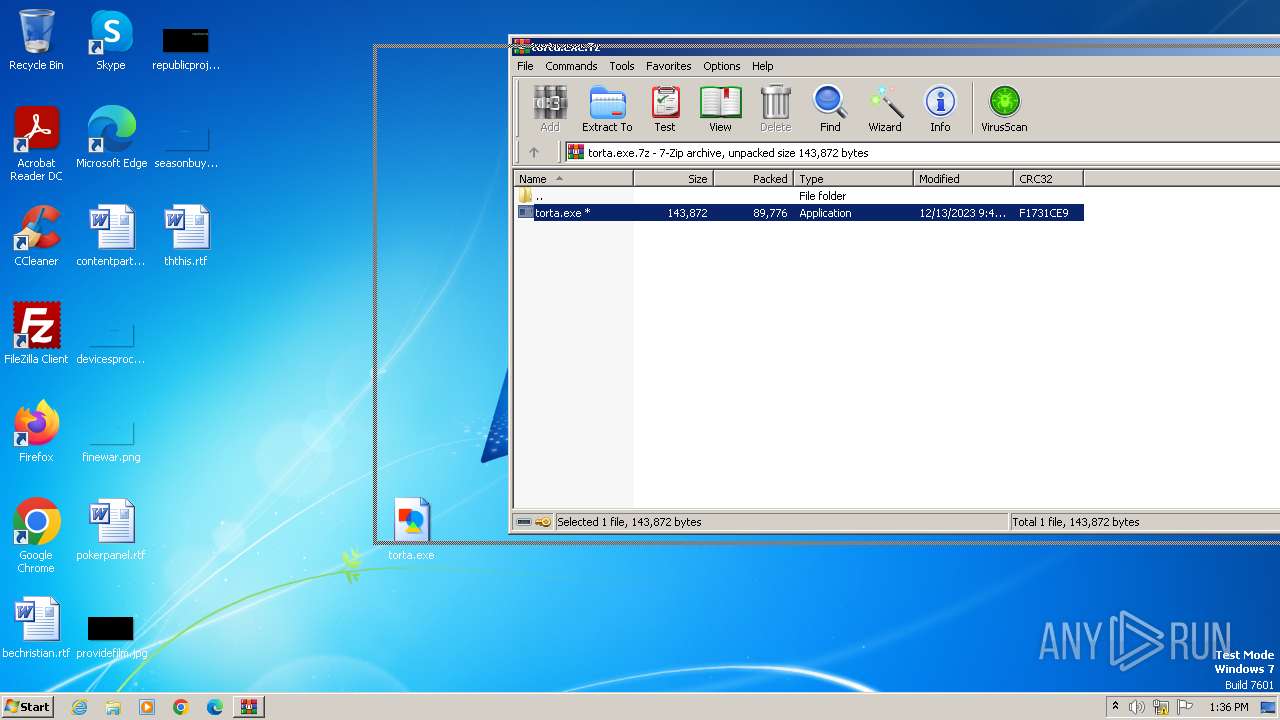Sort file list by Packed column

pos(753,179)
